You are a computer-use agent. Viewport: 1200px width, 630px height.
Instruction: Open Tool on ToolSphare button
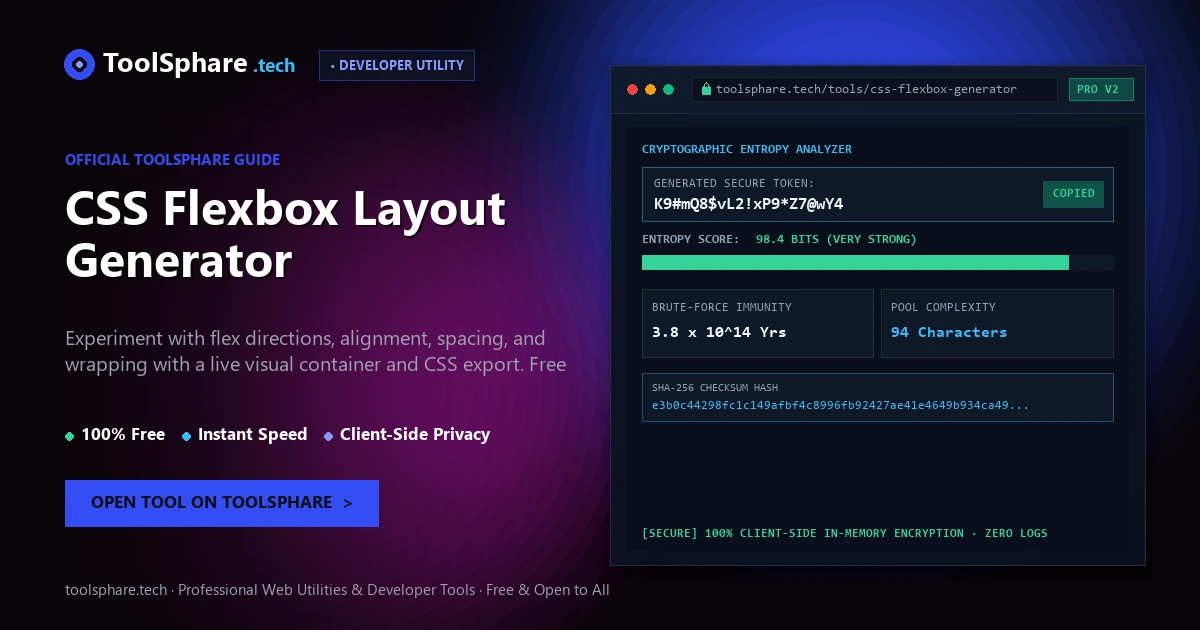click(x=222, y=503)
